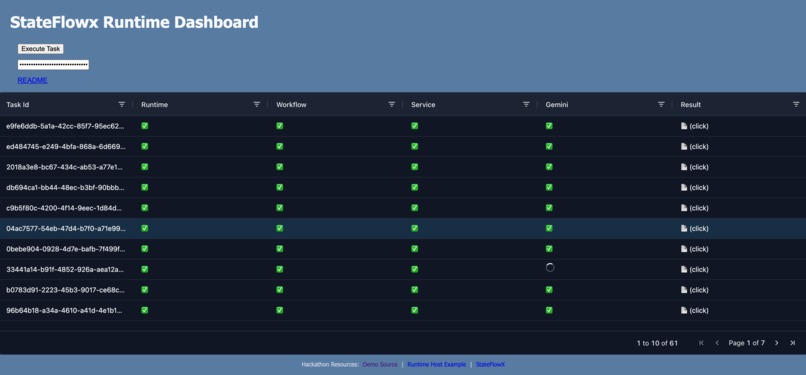Open result document for task db694ca1
The image size is (806, 375).
[694, 188]
